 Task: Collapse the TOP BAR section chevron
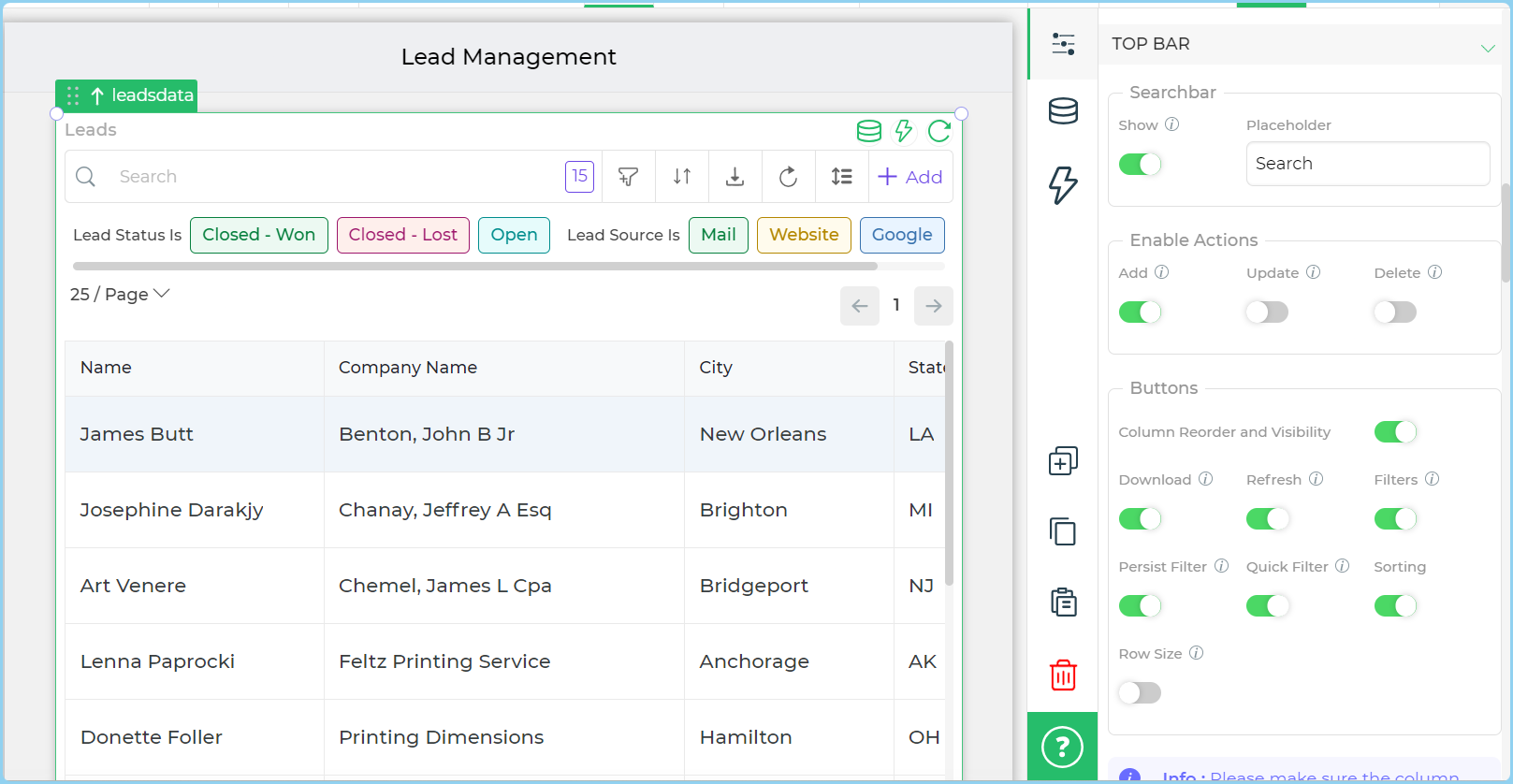(x=1487, y=48)
